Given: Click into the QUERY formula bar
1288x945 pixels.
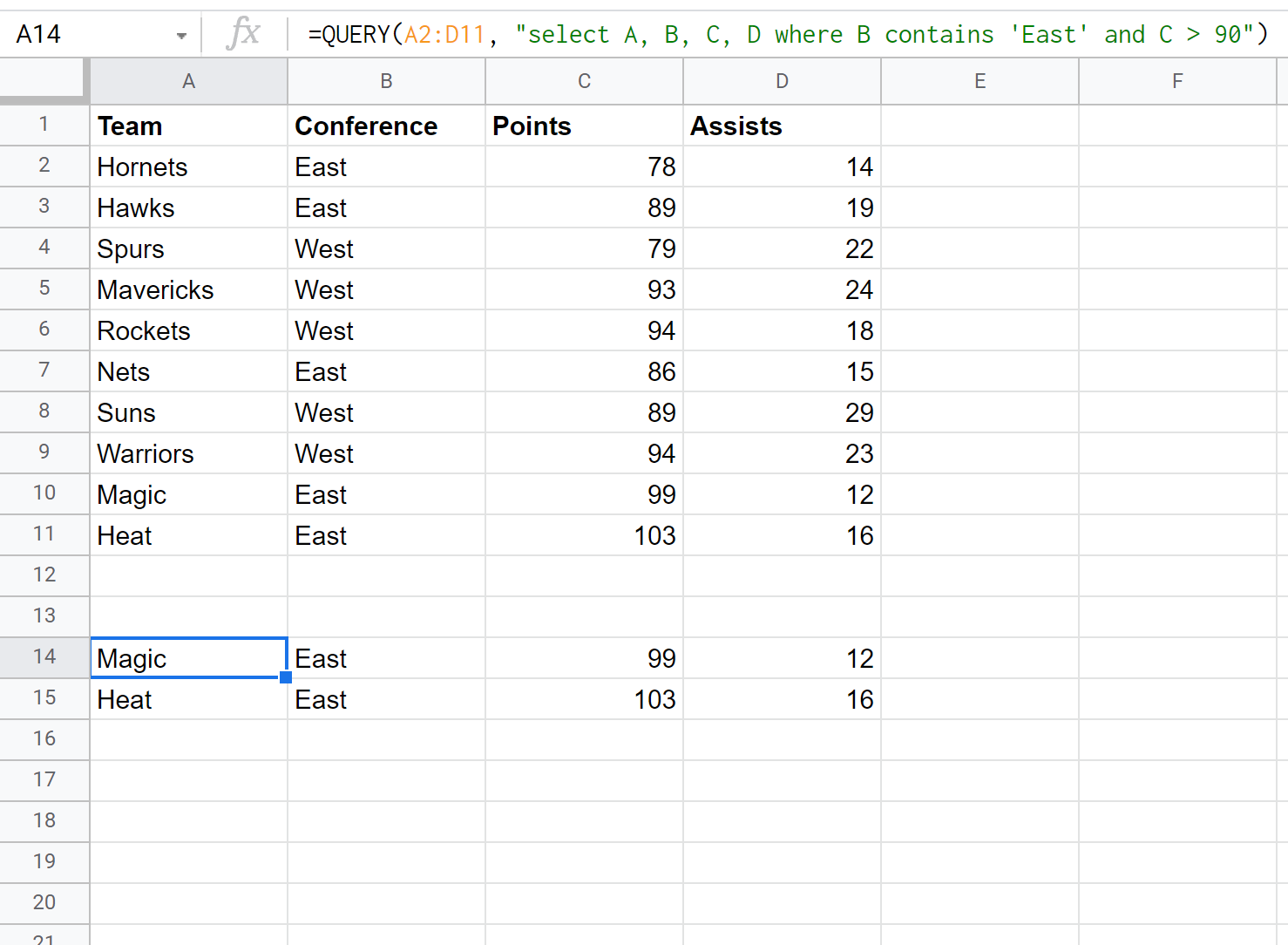Looking at the screenshot, I should [784, 35].
